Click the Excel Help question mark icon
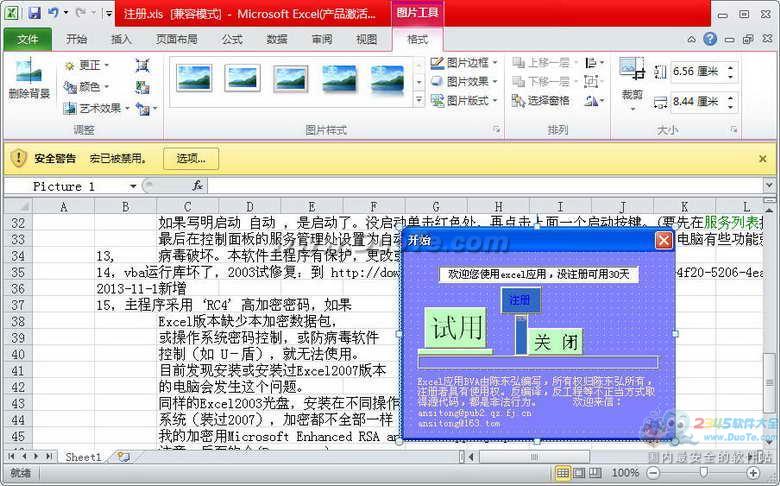This screenshot has width=780, height=486. [710, 39]
